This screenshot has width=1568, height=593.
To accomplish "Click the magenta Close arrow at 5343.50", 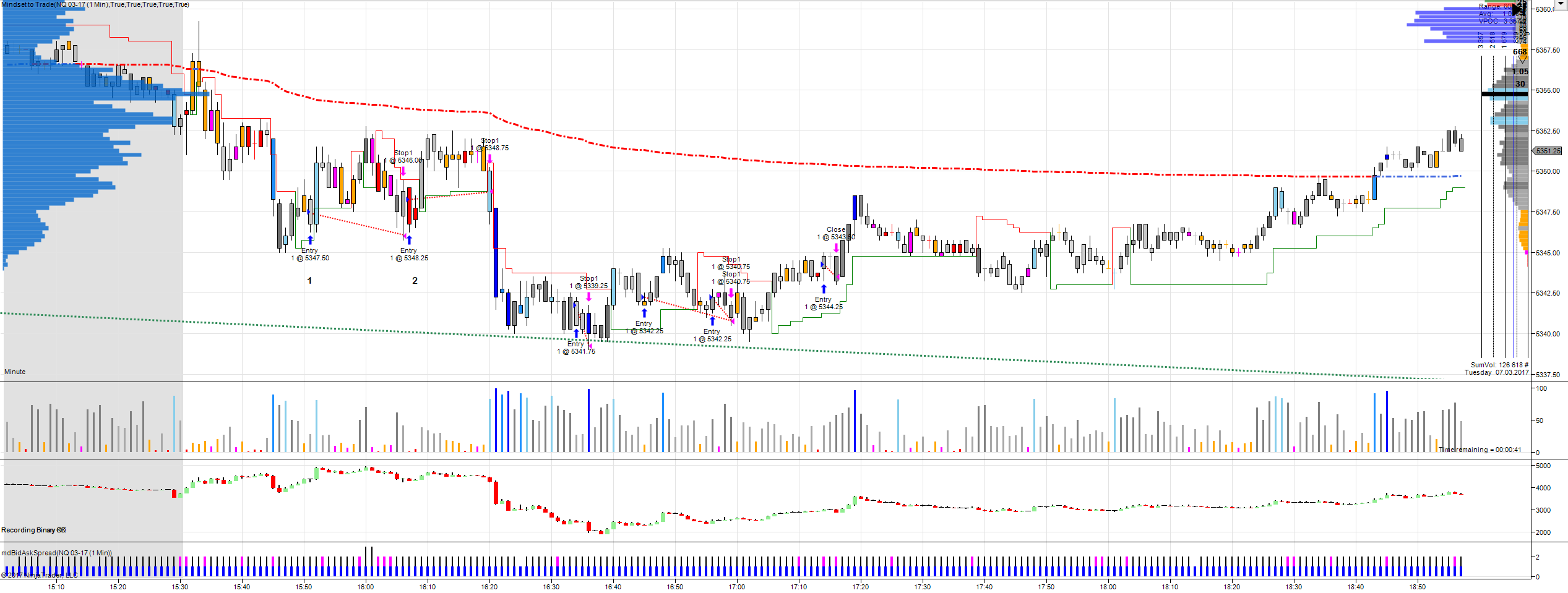I will click(836, 248).
